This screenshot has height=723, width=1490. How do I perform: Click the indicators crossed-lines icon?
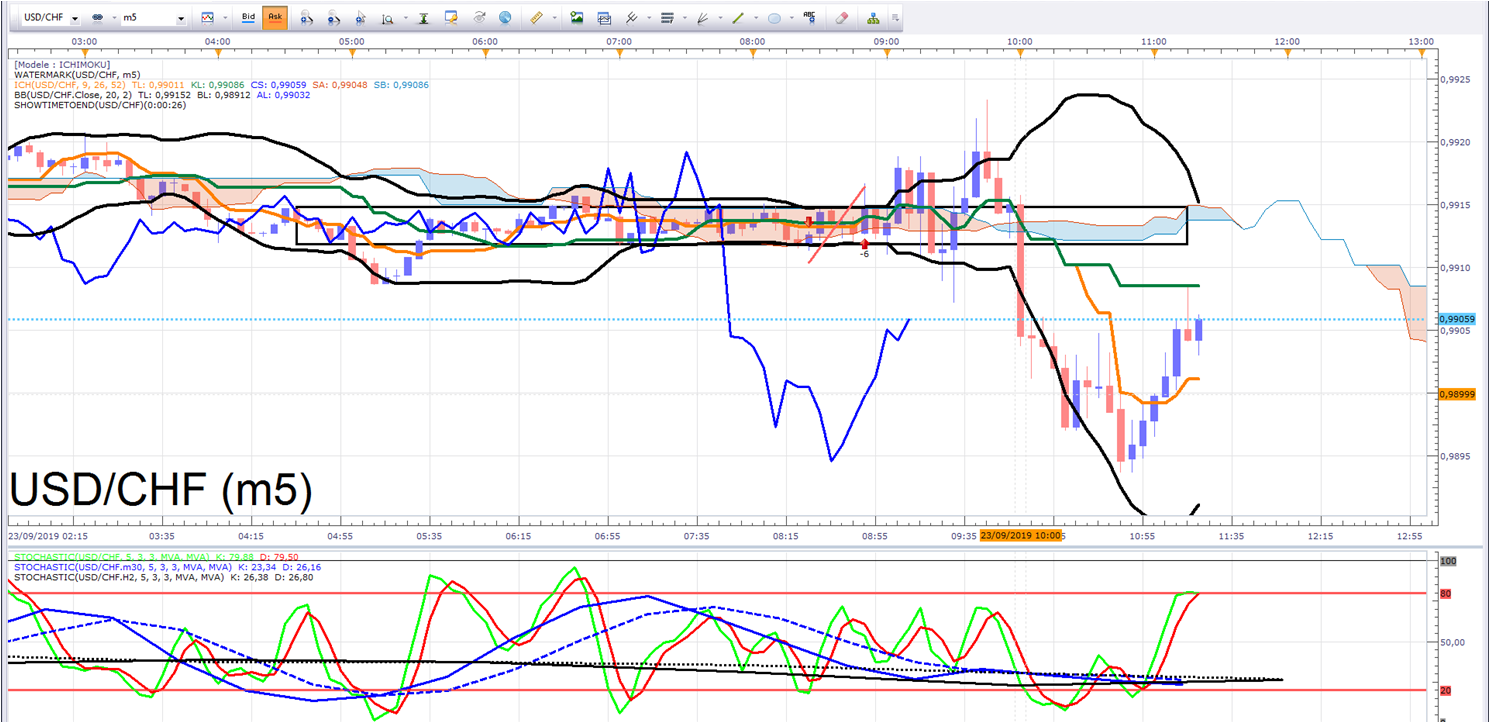631,18
